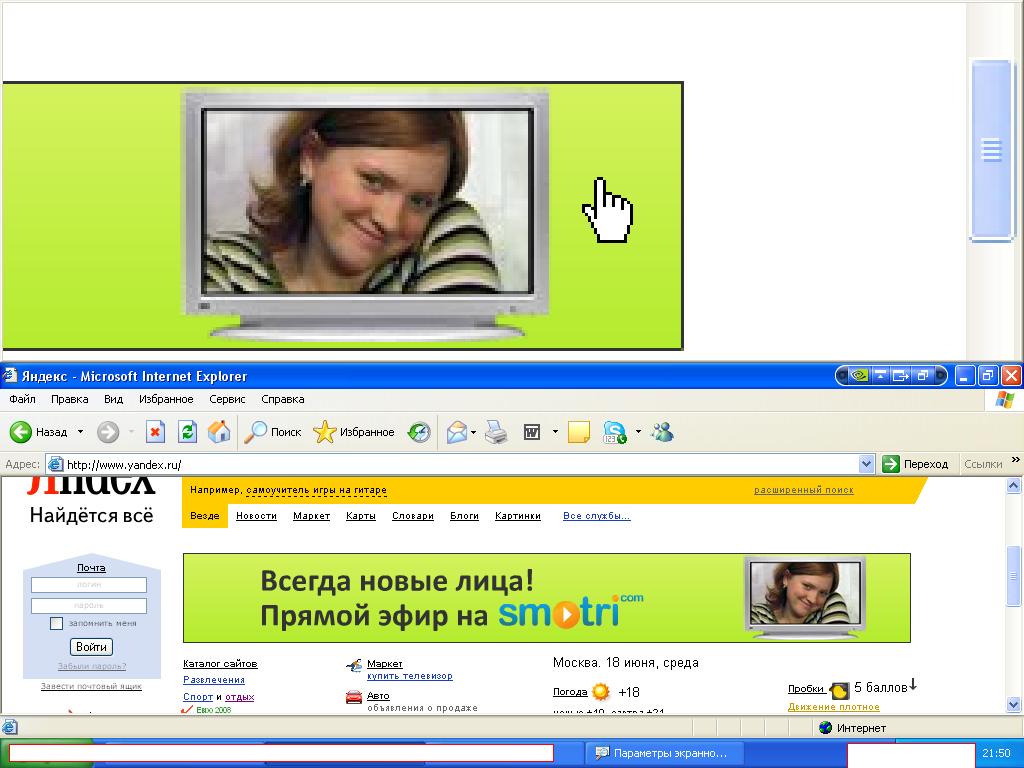Click the red car Авто icon
The height and width of the screenshot is (768, 1024).
click(353, 697)
